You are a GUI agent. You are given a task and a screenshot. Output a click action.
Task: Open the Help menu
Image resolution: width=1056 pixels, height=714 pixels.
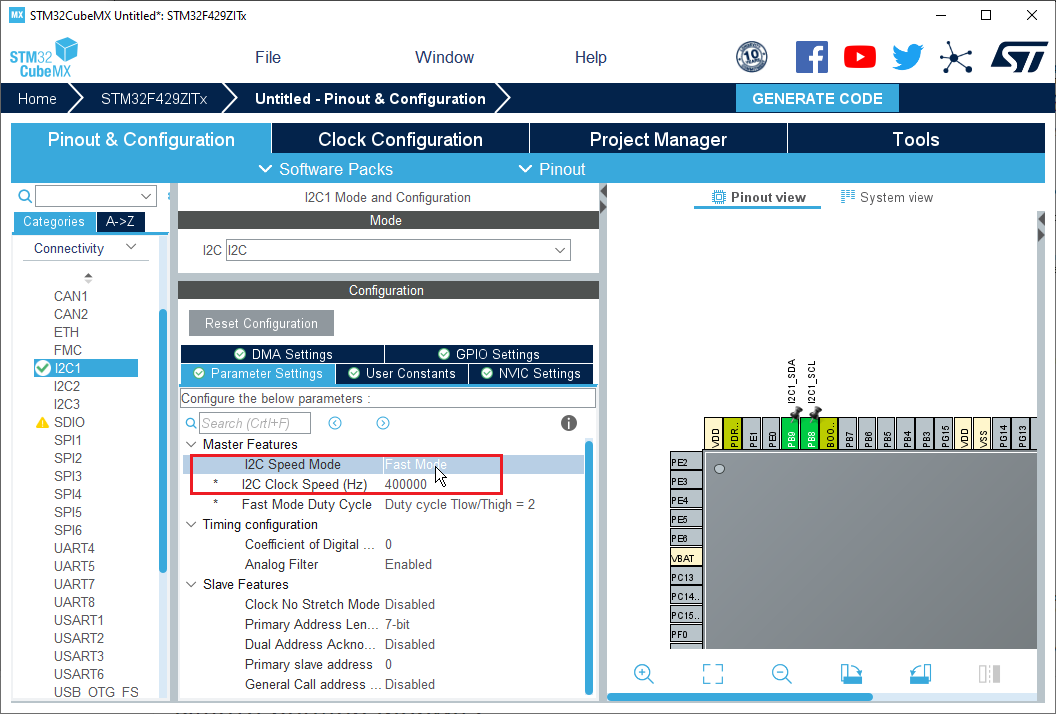tap(591, 57)
